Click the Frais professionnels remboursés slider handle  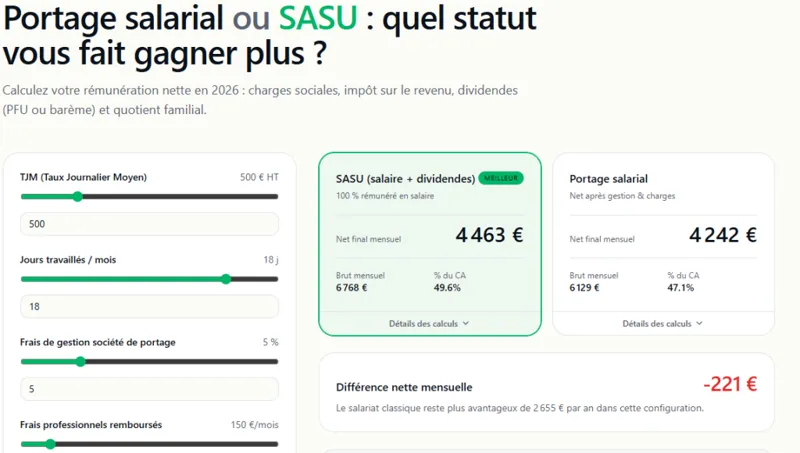(50, 444)
